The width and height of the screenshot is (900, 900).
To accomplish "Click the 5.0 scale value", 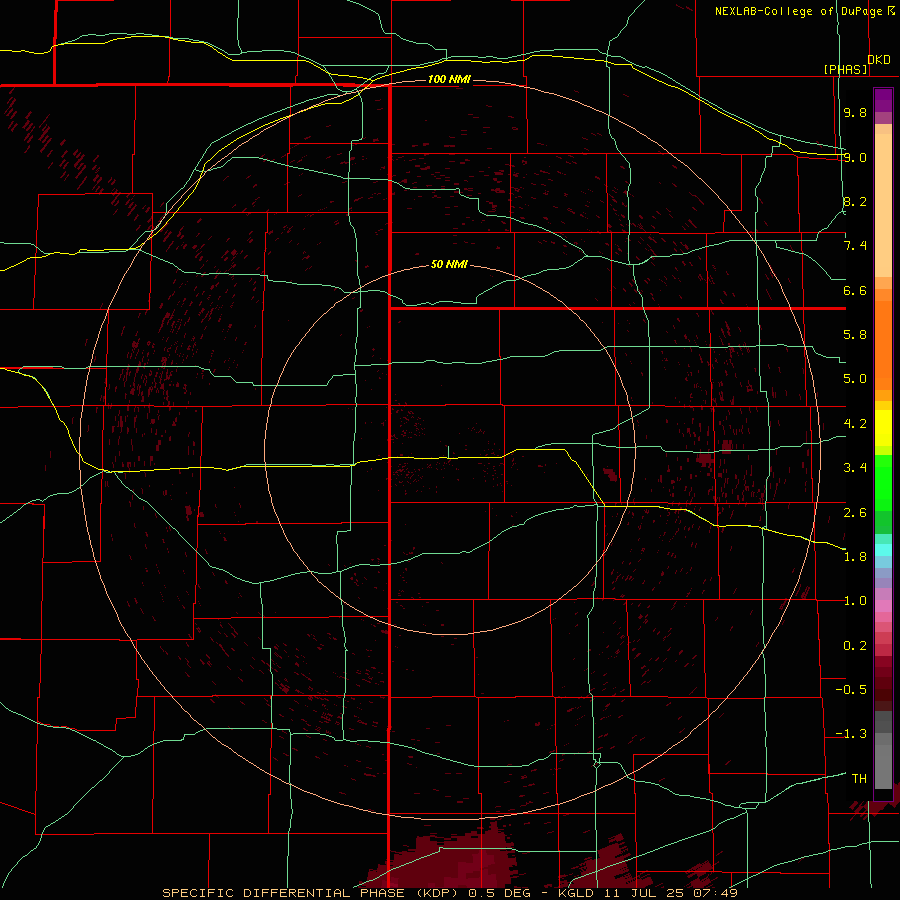I will [x=855, y=379].
